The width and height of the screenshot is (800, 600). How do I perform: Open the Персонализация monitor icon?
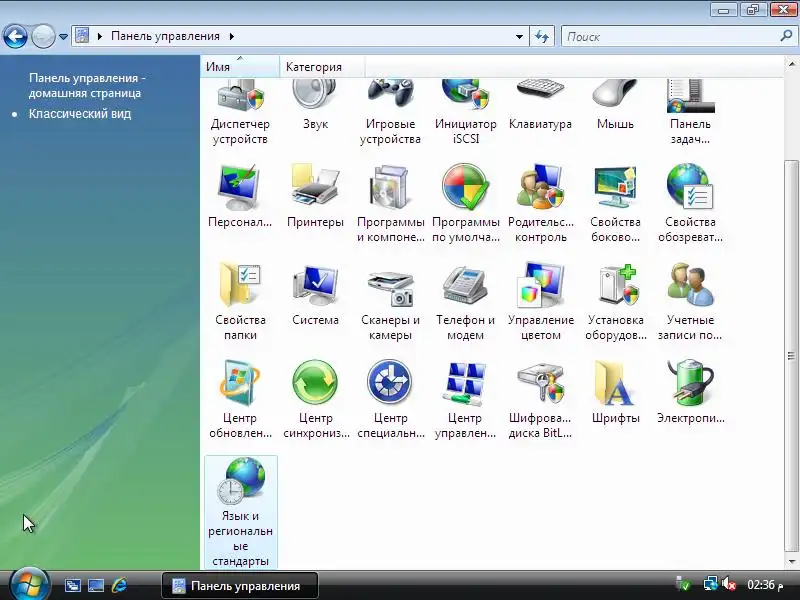coord(240,187)
